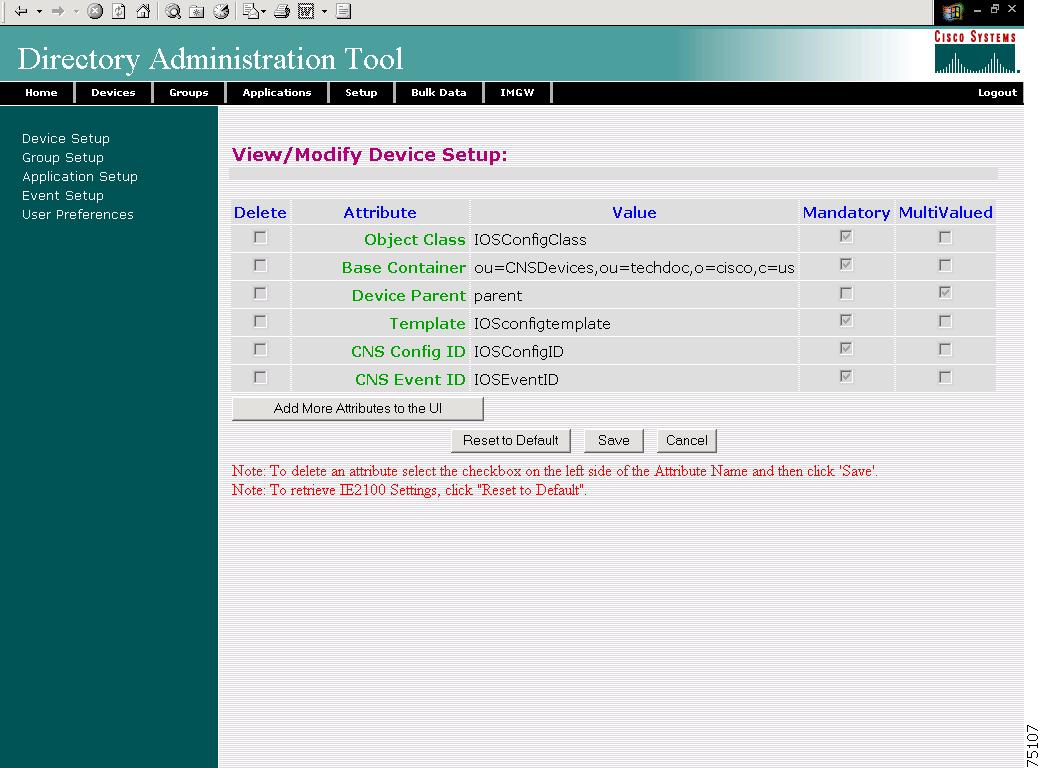This screenshot has height=768, width=1041.
Task: Click the Edit with Word icon
Action: 306,11
